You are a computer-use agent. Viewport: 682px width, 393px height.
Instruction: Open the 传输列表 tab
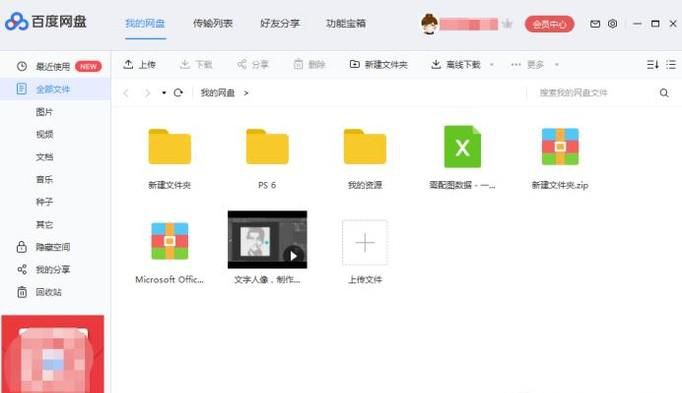pos(213,23)
